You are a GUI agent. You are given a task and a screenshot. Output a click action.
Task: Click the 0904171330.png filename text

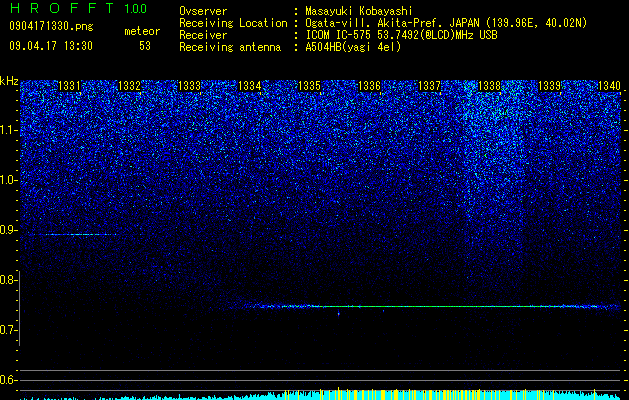pos(51,27)
